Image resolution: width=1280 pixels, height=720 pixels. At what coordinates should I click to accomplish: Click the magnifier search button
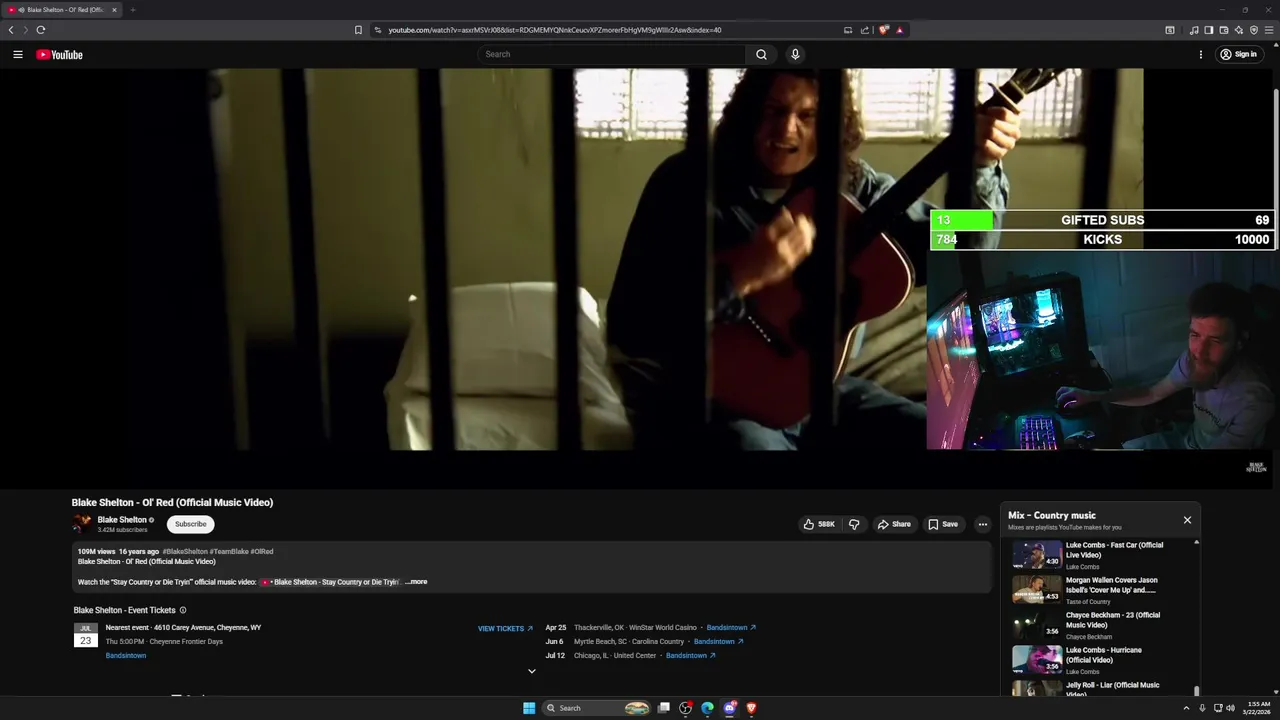761,54
